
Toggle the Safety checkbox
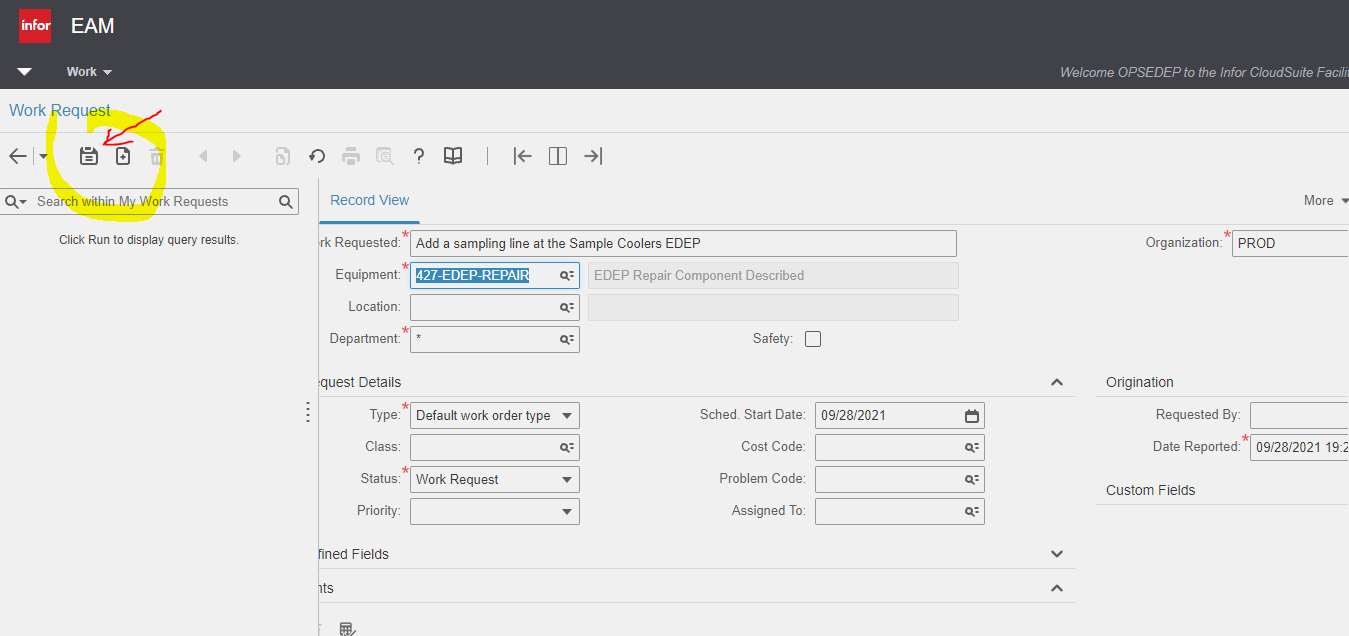(x=813, y=339)
